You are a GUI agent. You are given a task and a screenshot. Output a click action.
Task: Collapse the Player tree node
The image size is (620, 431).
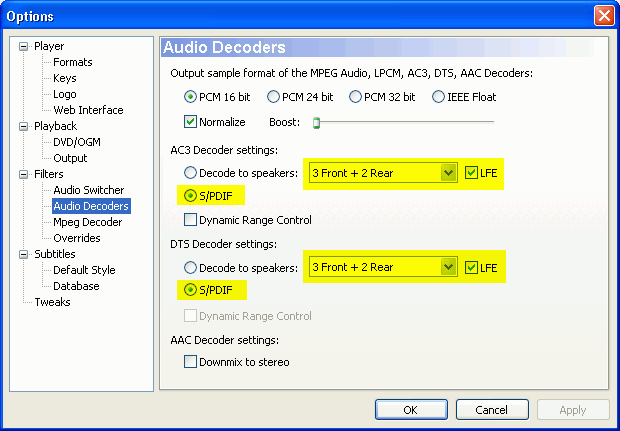coord(24,46)
